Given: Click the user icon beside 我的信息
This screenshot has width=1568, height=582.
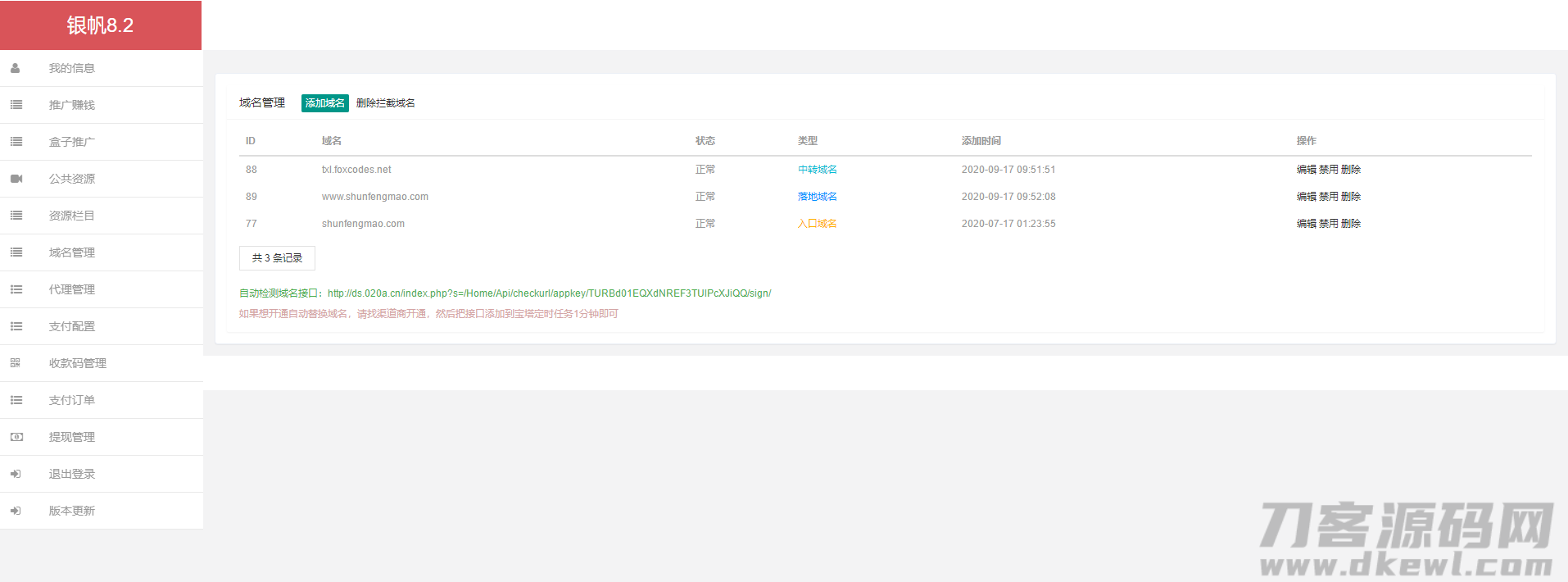Looking at the screenshot, I should pyautogui.click(x=16, y=68).
